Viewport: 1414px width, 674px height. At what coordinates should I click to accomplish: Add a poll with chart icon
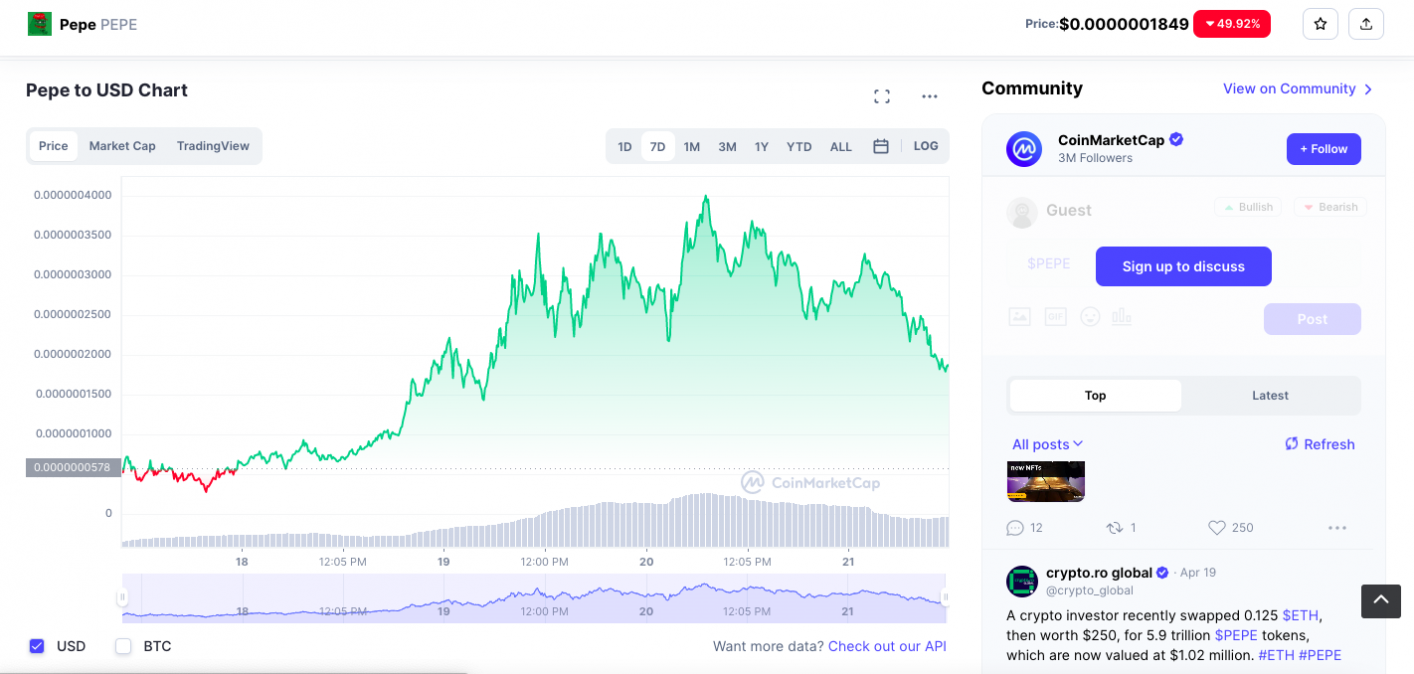coord(1122,316)
